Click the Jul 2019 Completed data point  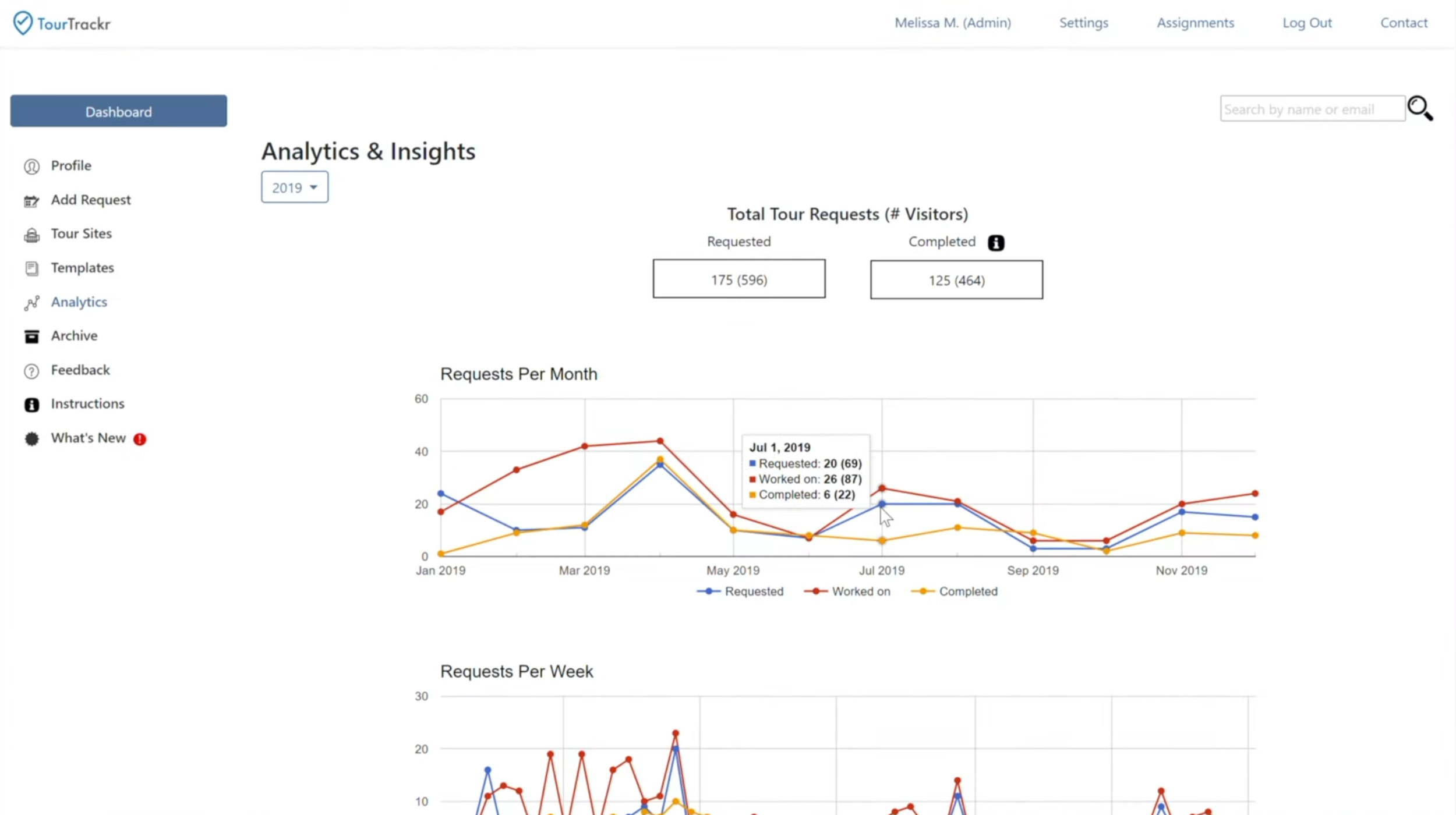pos(882,541)
